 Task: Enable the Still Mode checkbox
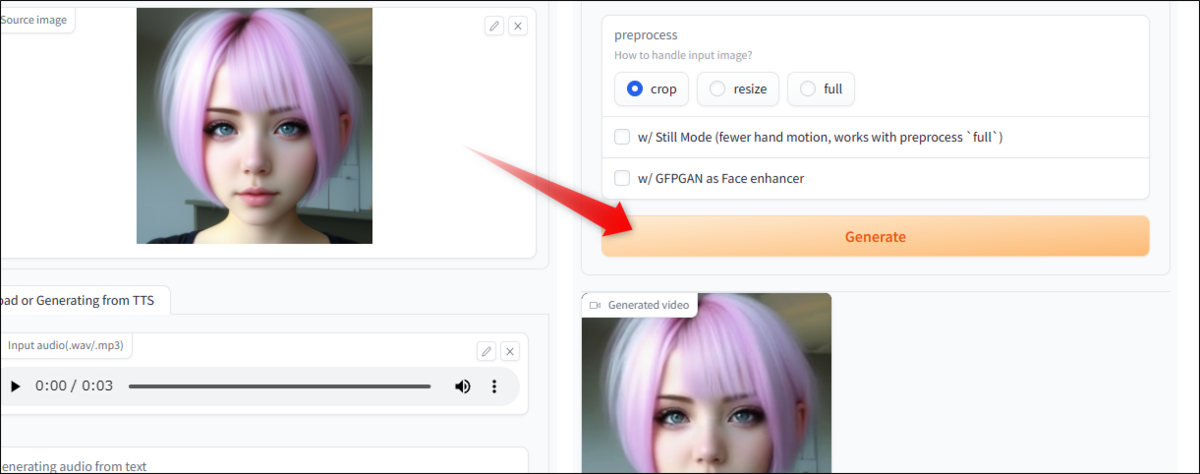[x=622, y=137]
